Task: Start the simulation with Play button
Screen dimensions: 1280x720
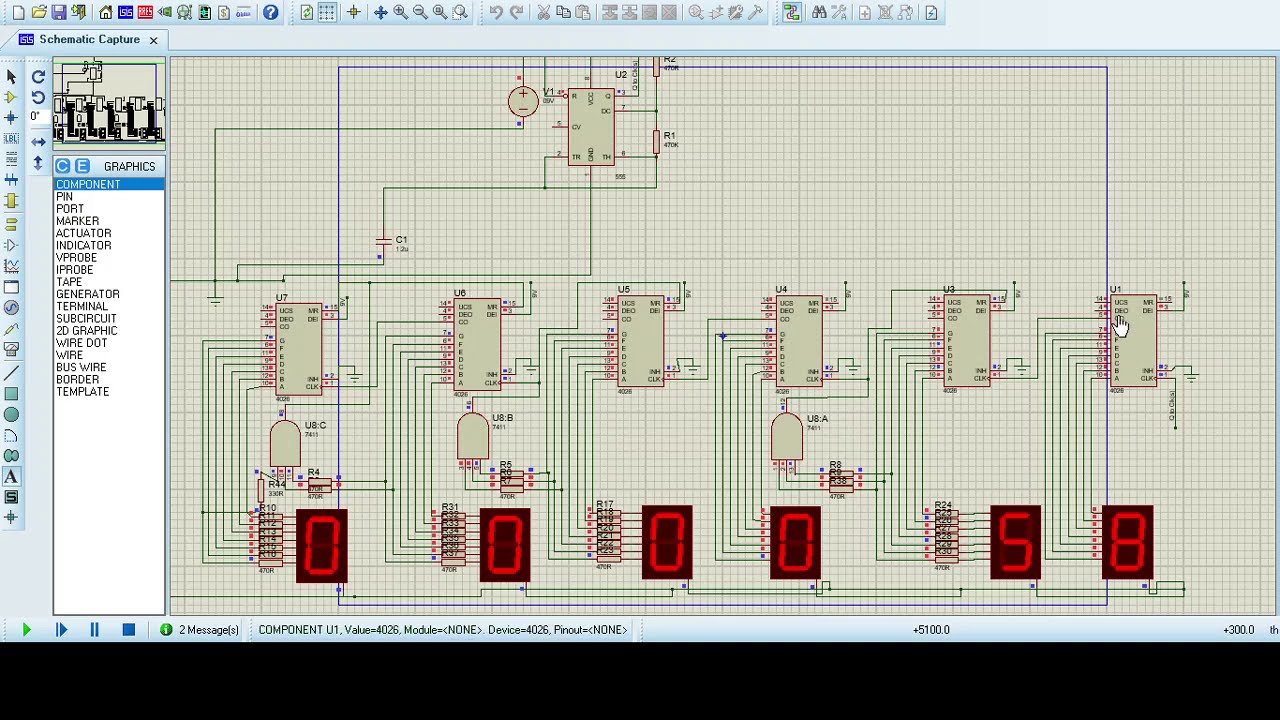Action: [26, 630]
